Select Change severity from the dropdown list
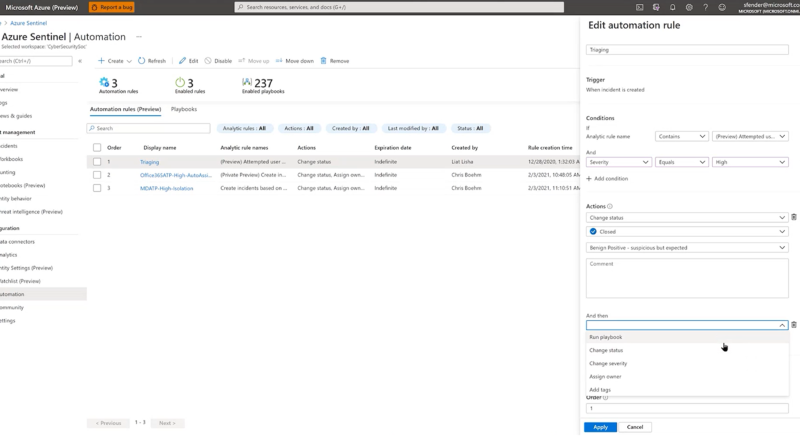800x445 pixels. [687, 364]
